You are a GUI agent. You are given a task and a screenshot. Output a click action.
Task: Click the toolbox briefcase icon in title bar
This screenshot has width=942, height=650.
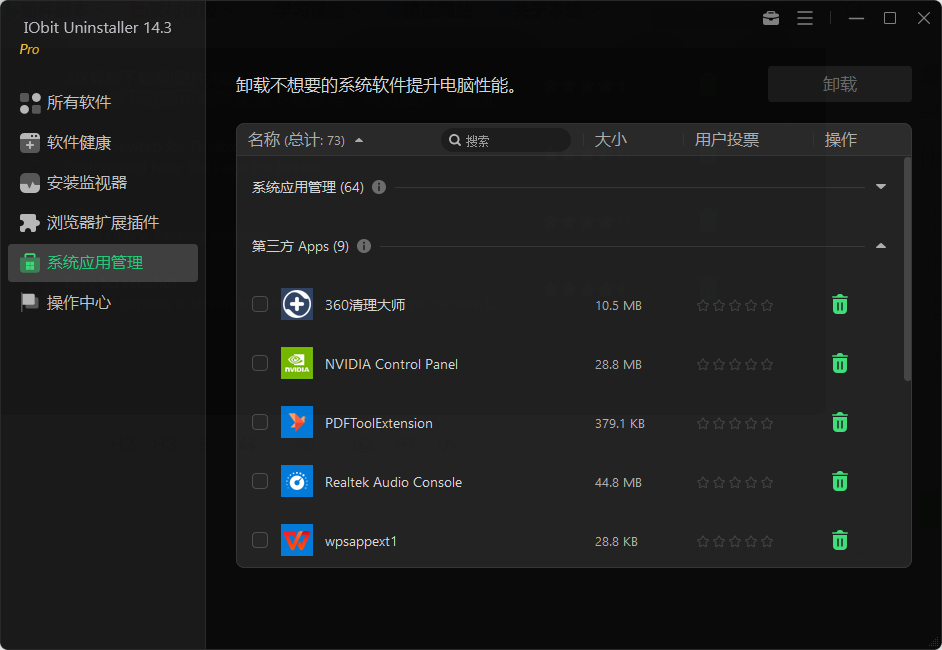pos(771,18)
